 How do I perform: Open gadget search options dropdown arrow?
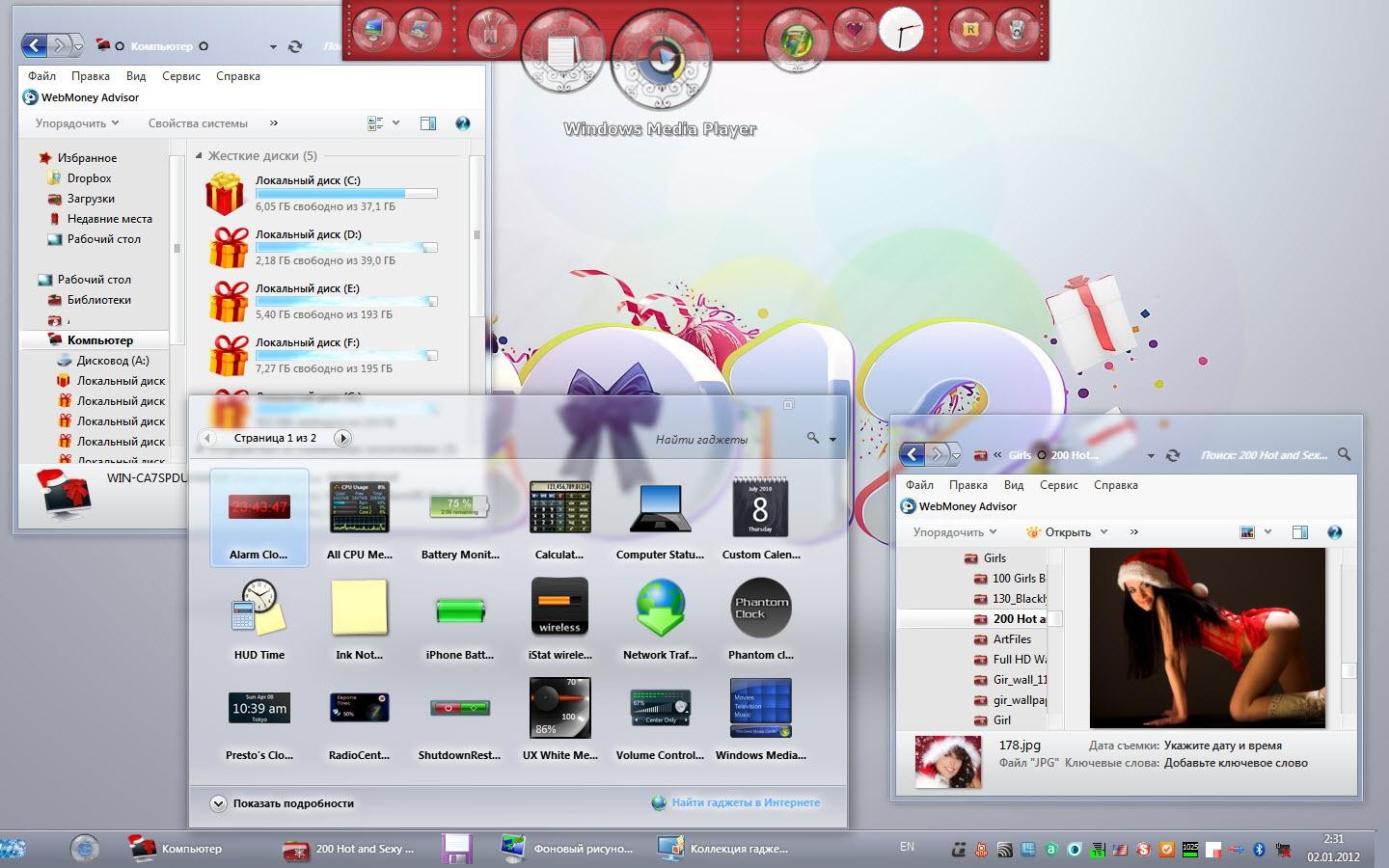click(832, 440)
